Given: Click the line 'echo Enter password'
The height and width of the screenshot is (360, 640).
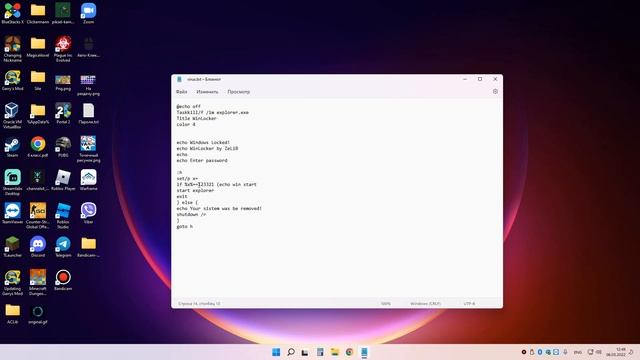Looking at the screenshot, I should pos(202,160).
